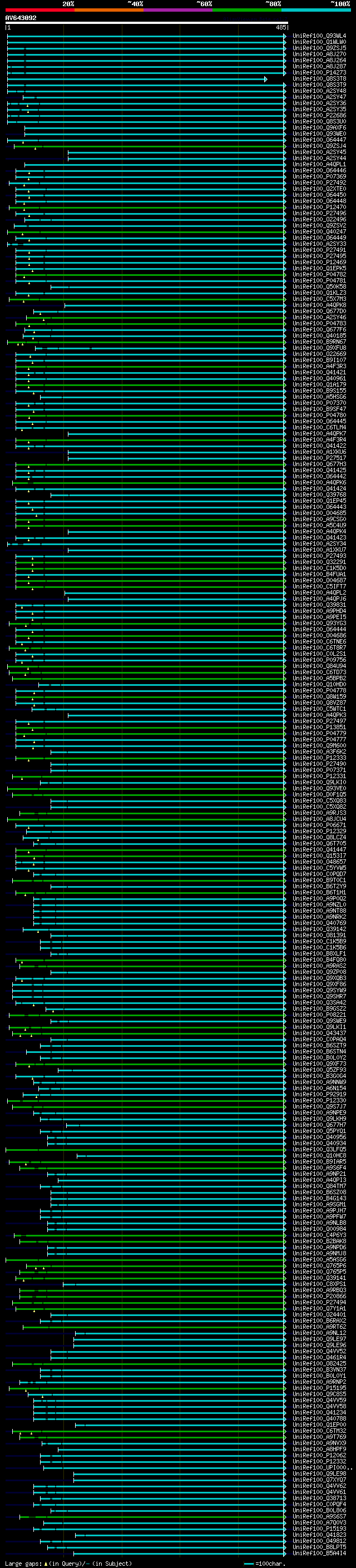
Task: Select the UniRef100_P04779 label
Action: click(319, 734)
